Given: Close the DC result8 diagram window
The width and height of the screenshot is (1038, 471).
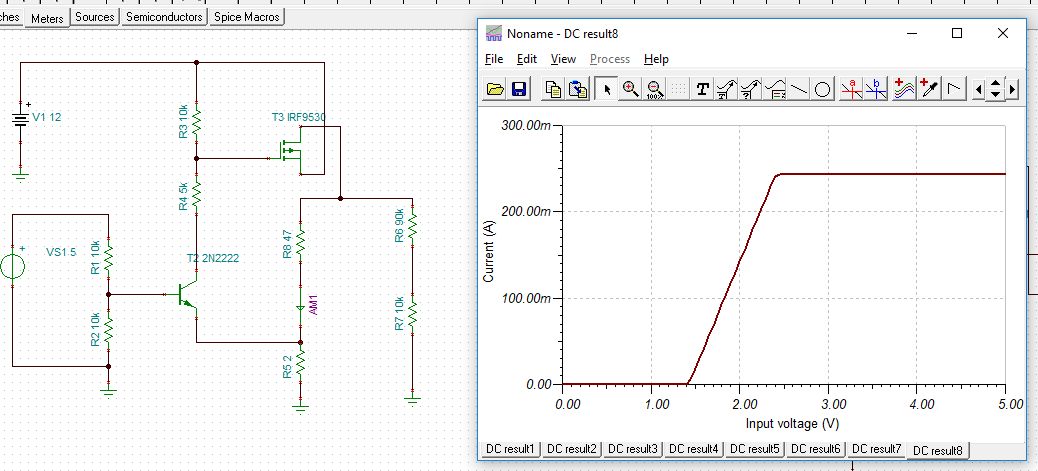Looking at the screenshot, I should (1003, 33).
